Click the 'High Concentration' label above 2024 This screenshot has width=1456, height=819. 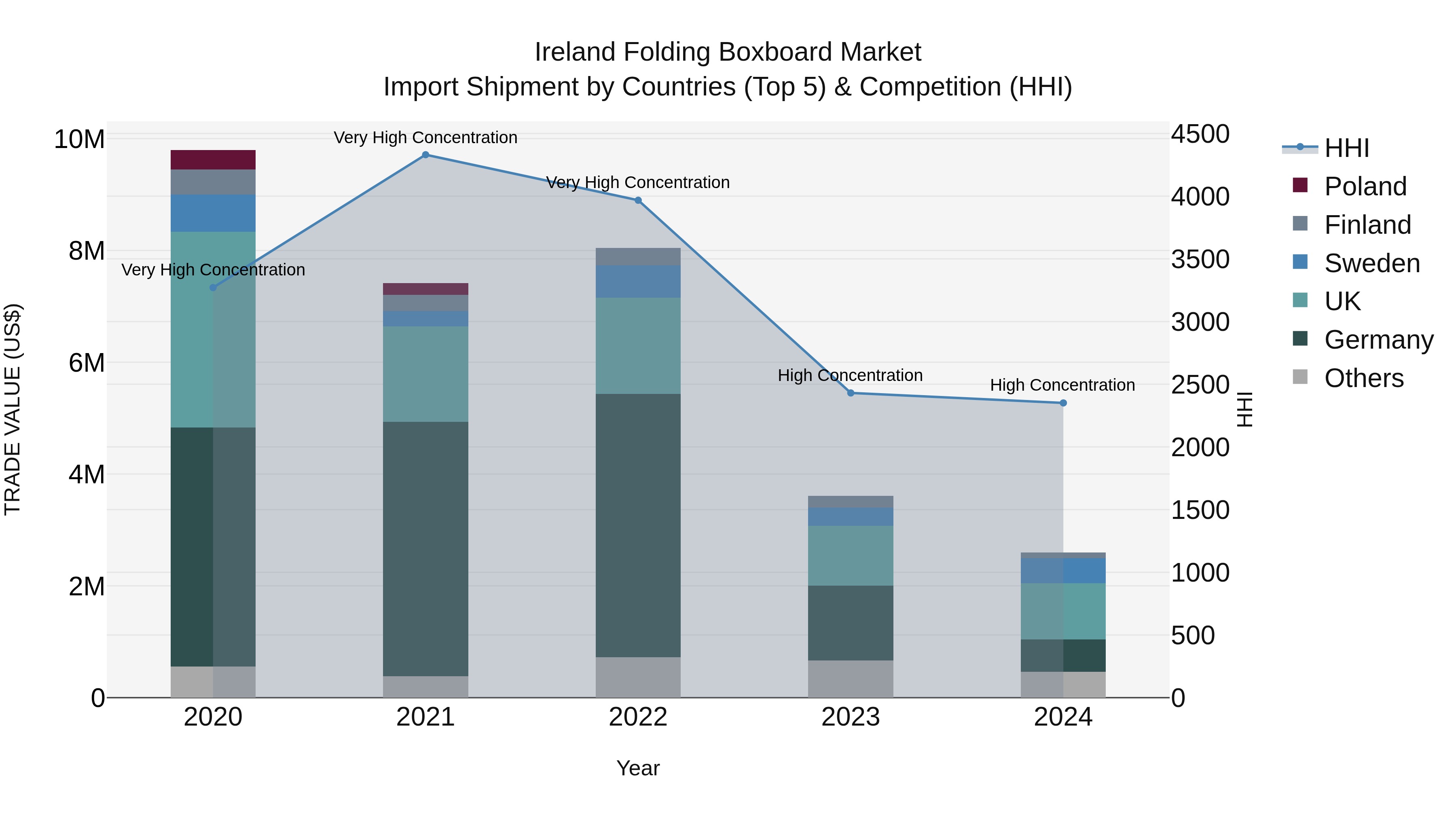[1062, 385]
